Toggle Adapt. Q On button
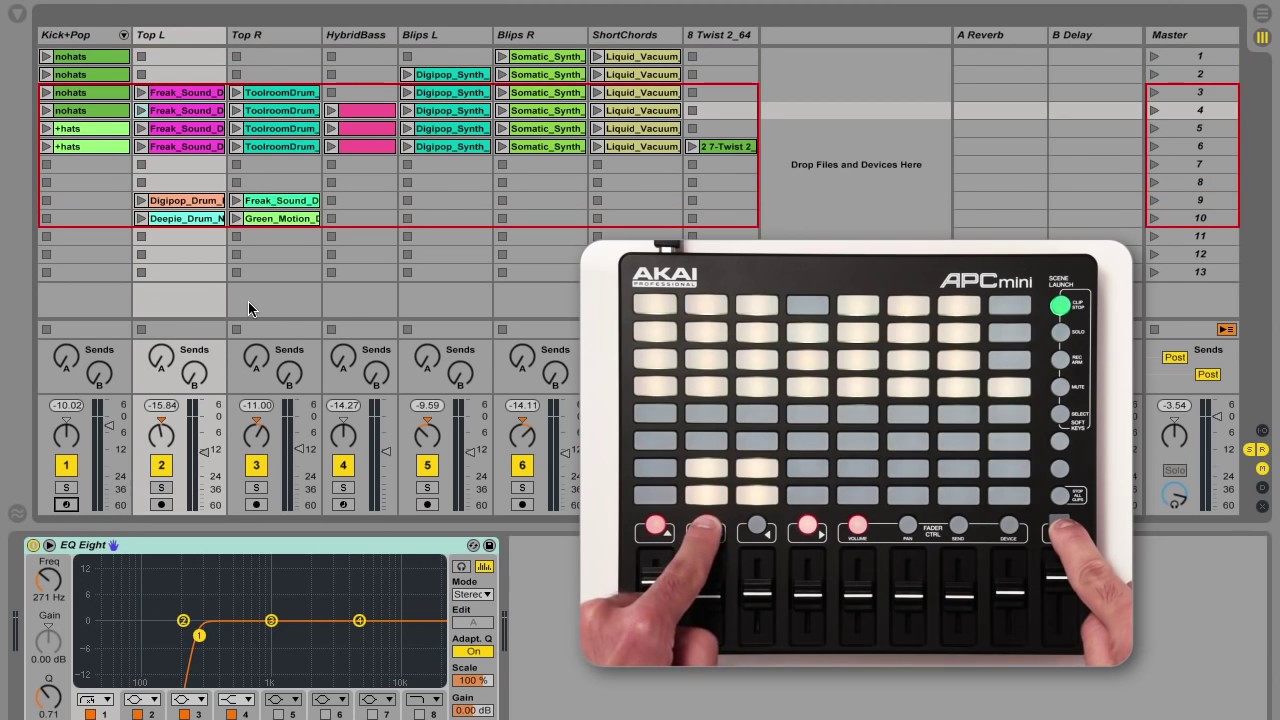1280x720 pixels. [473, 651]
